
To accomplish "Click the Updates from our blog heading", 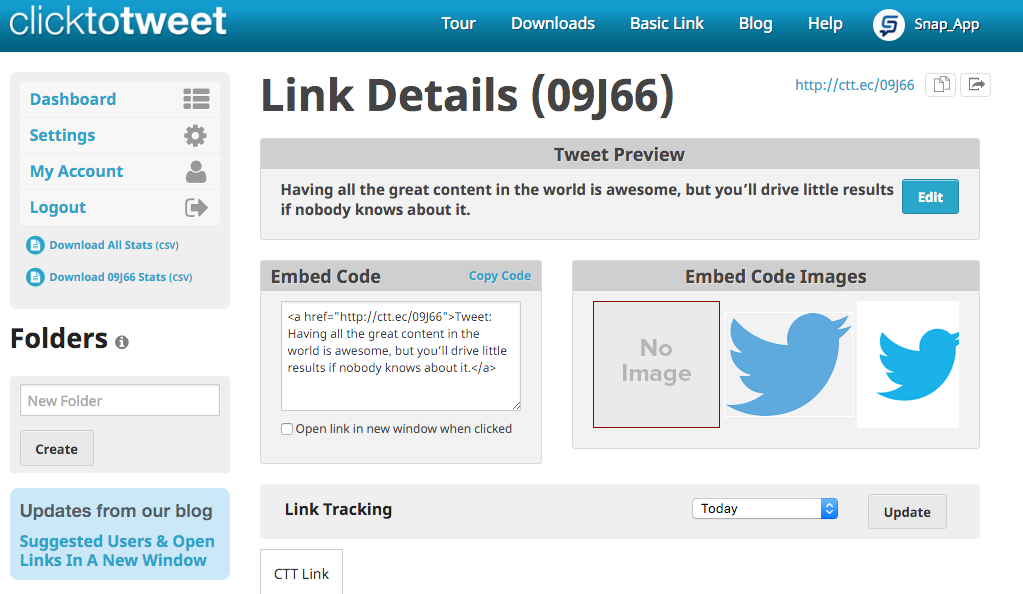I will point(116,510).
